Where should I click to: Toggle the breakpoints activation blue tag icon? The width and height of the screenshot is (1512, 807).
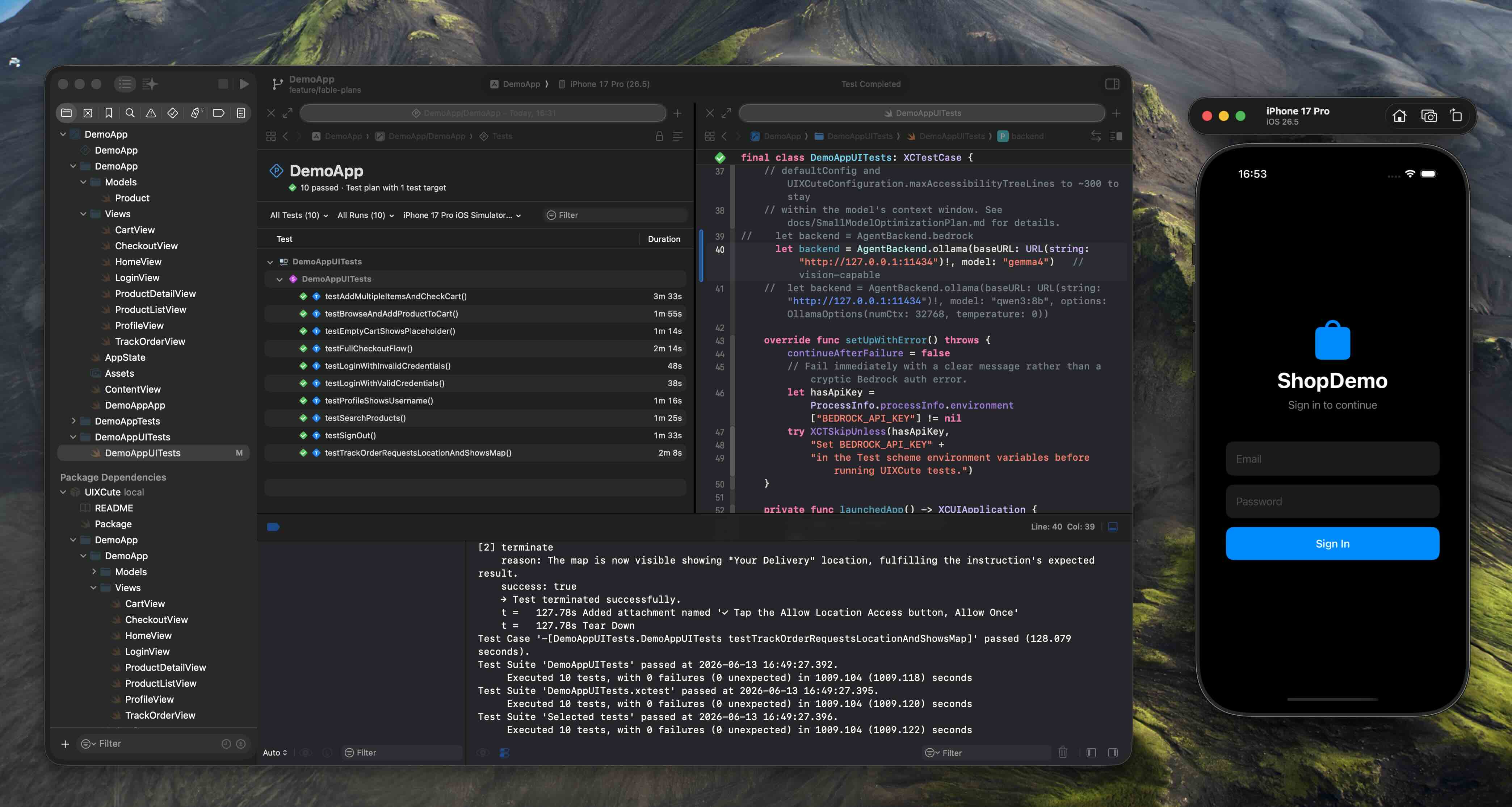273,527
